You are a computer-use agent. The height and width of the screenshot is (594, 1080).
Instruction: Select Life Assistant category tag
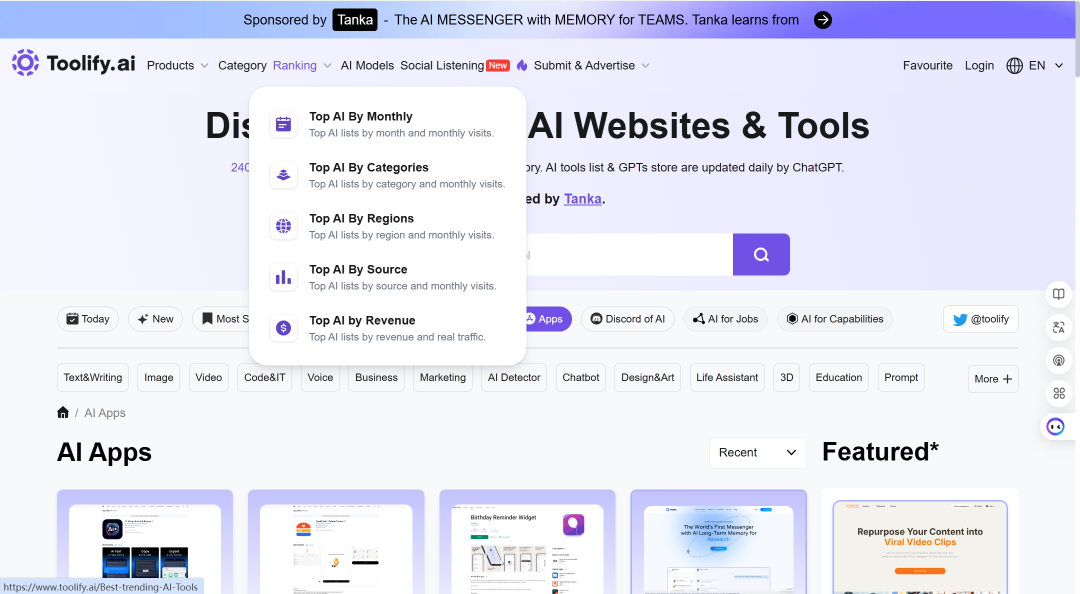coord(727,378)
